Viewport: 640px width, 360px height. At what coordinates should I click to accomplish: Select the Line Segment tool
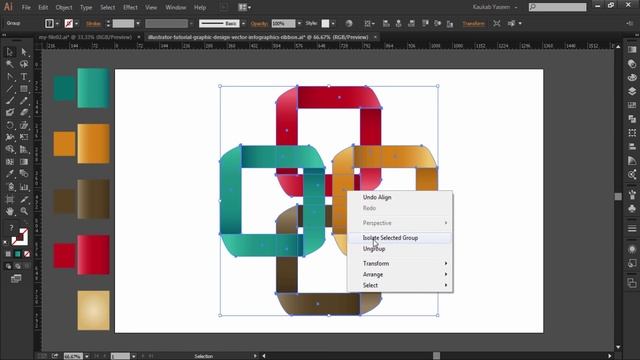pos(10,89)
